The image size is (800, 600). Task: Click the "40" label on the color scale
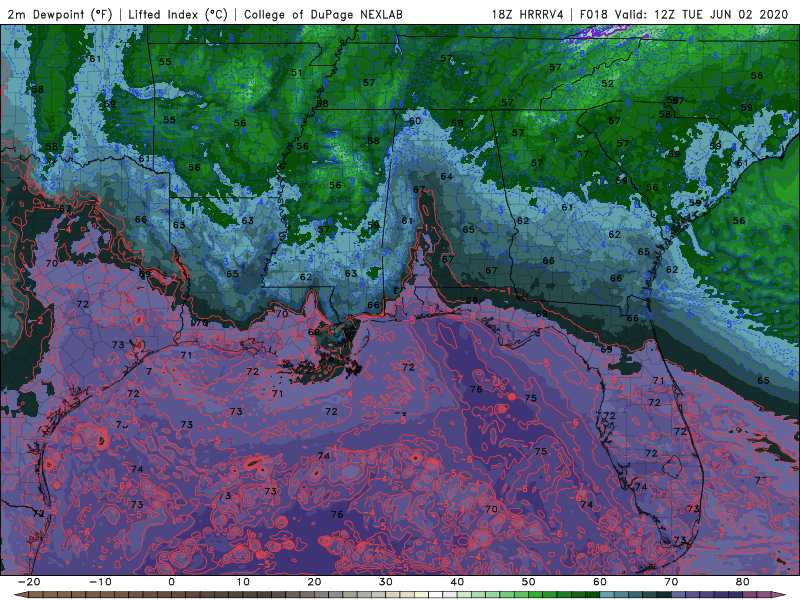(457, 582)
